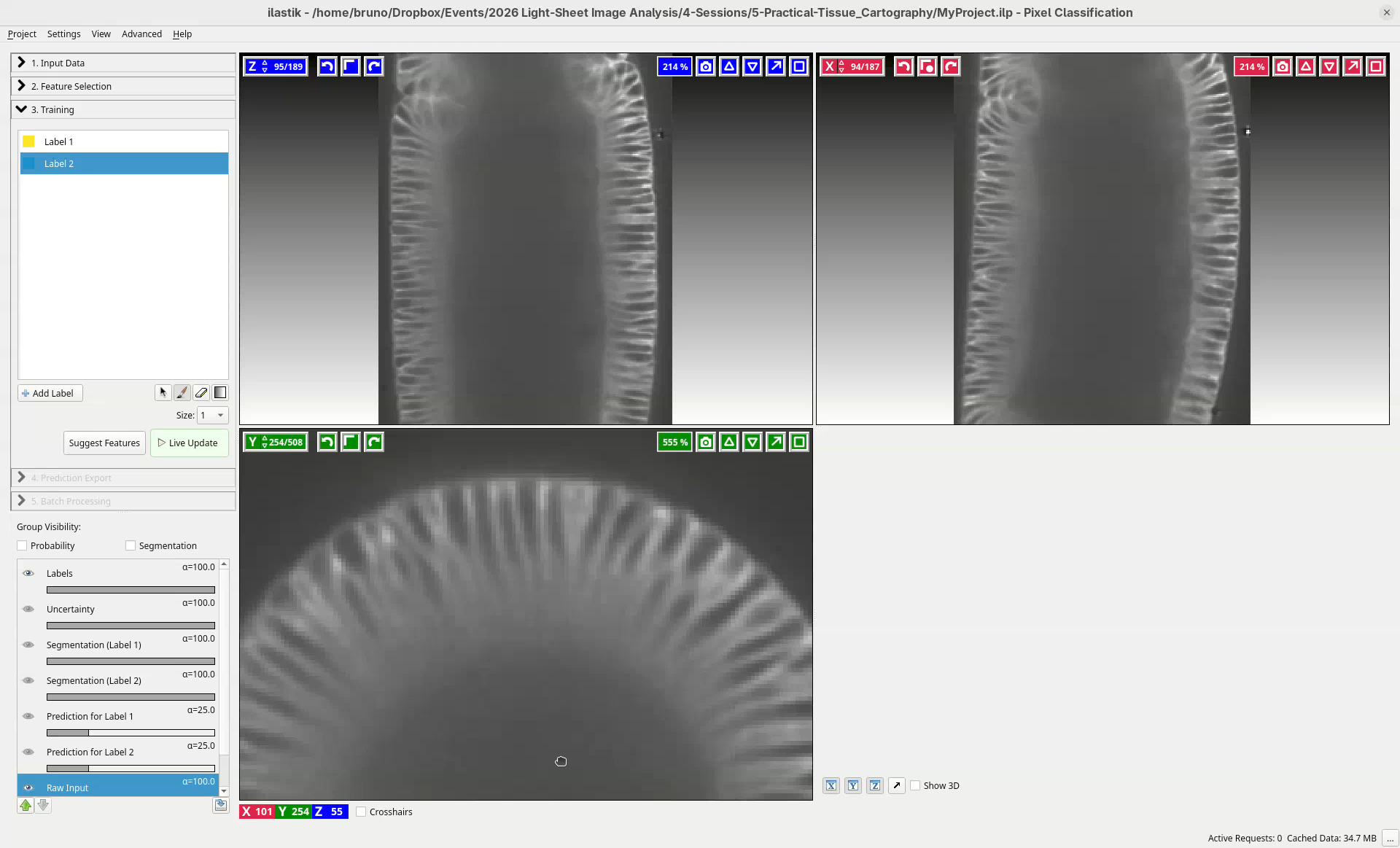Click the Live Update button
Image resolution: width=1400 pixels, height=848 pixels.
(x=188, y=443)
